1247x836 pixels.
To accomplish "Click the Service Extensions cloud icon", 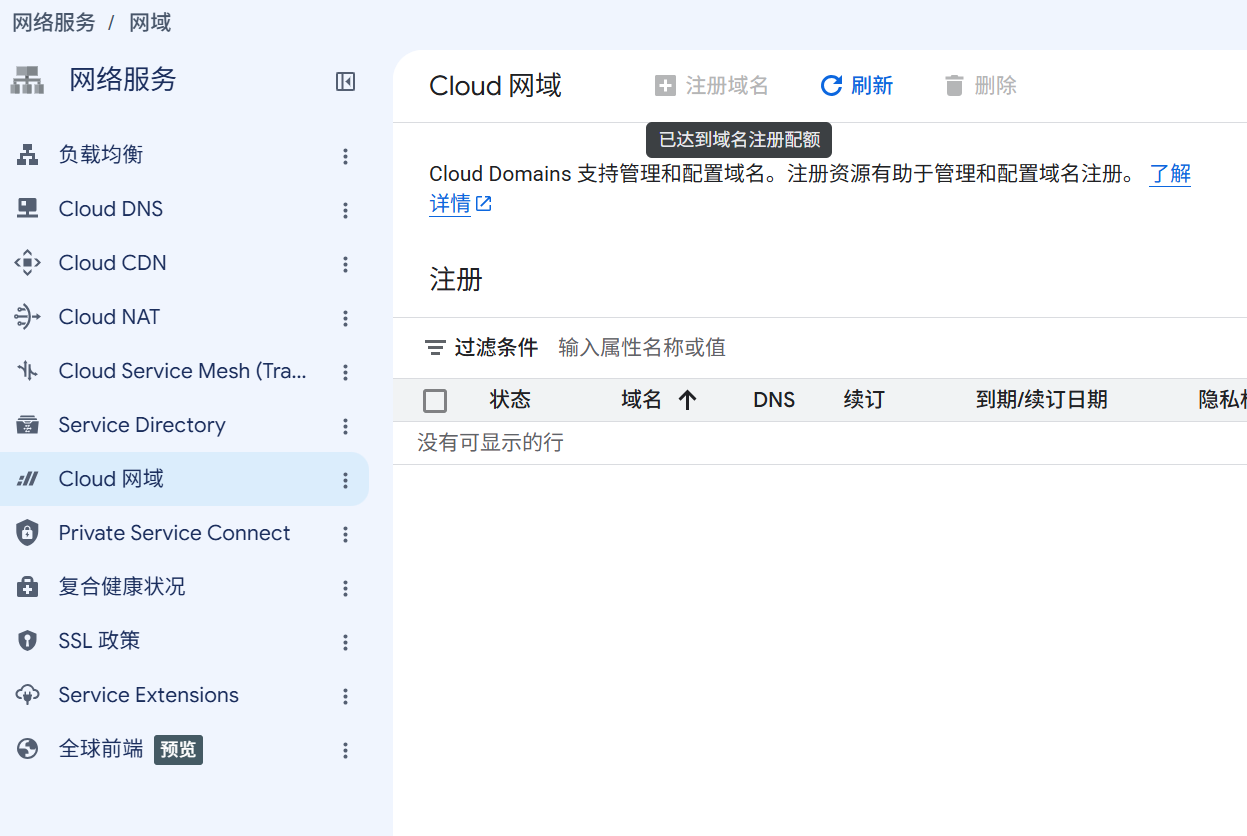I will point(27,695).
